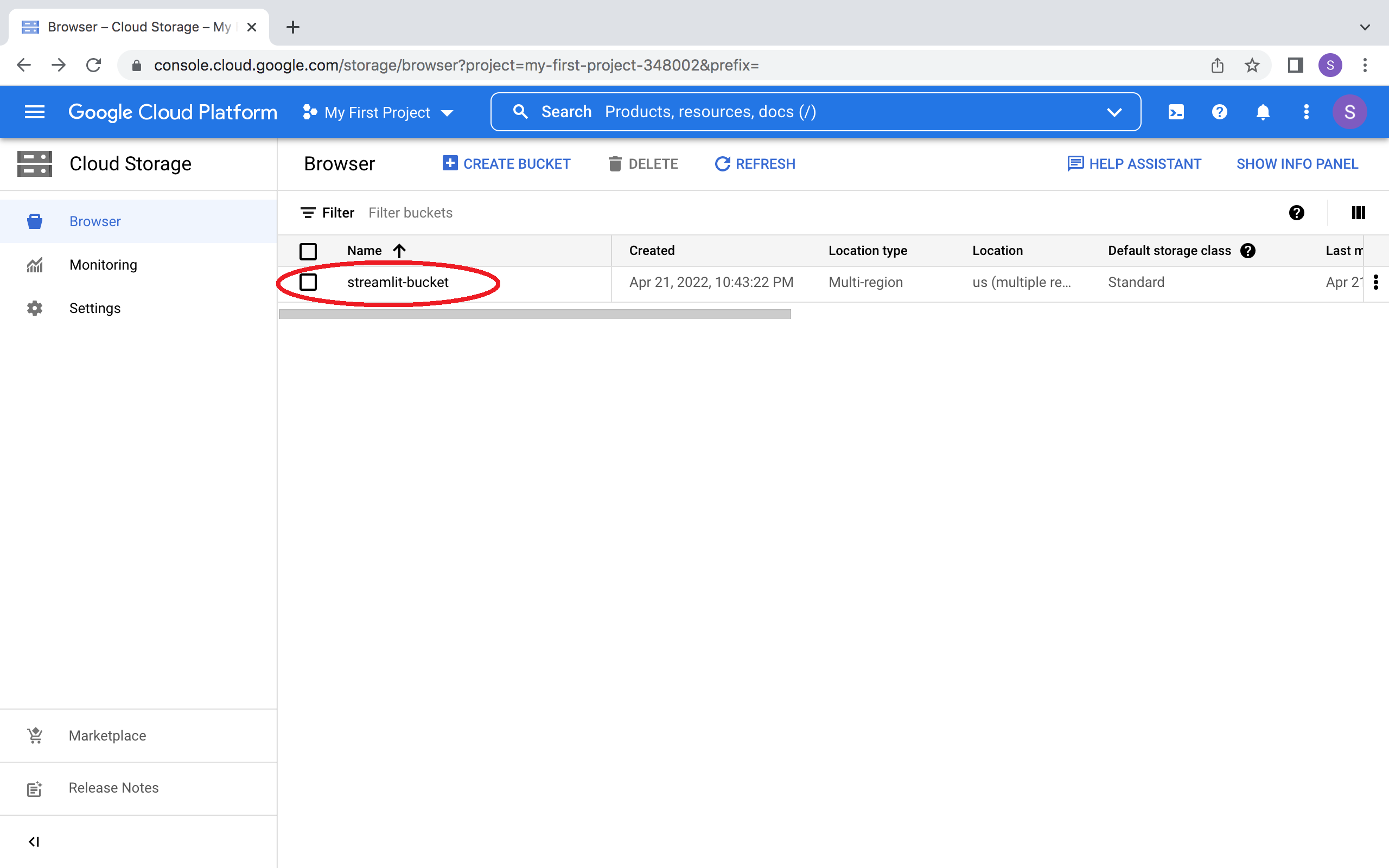Image resolution: width=1389 pixels, height=868 pixels.
Task: Activate Cloud Shell terminal icon
Action: [1175, 112]
